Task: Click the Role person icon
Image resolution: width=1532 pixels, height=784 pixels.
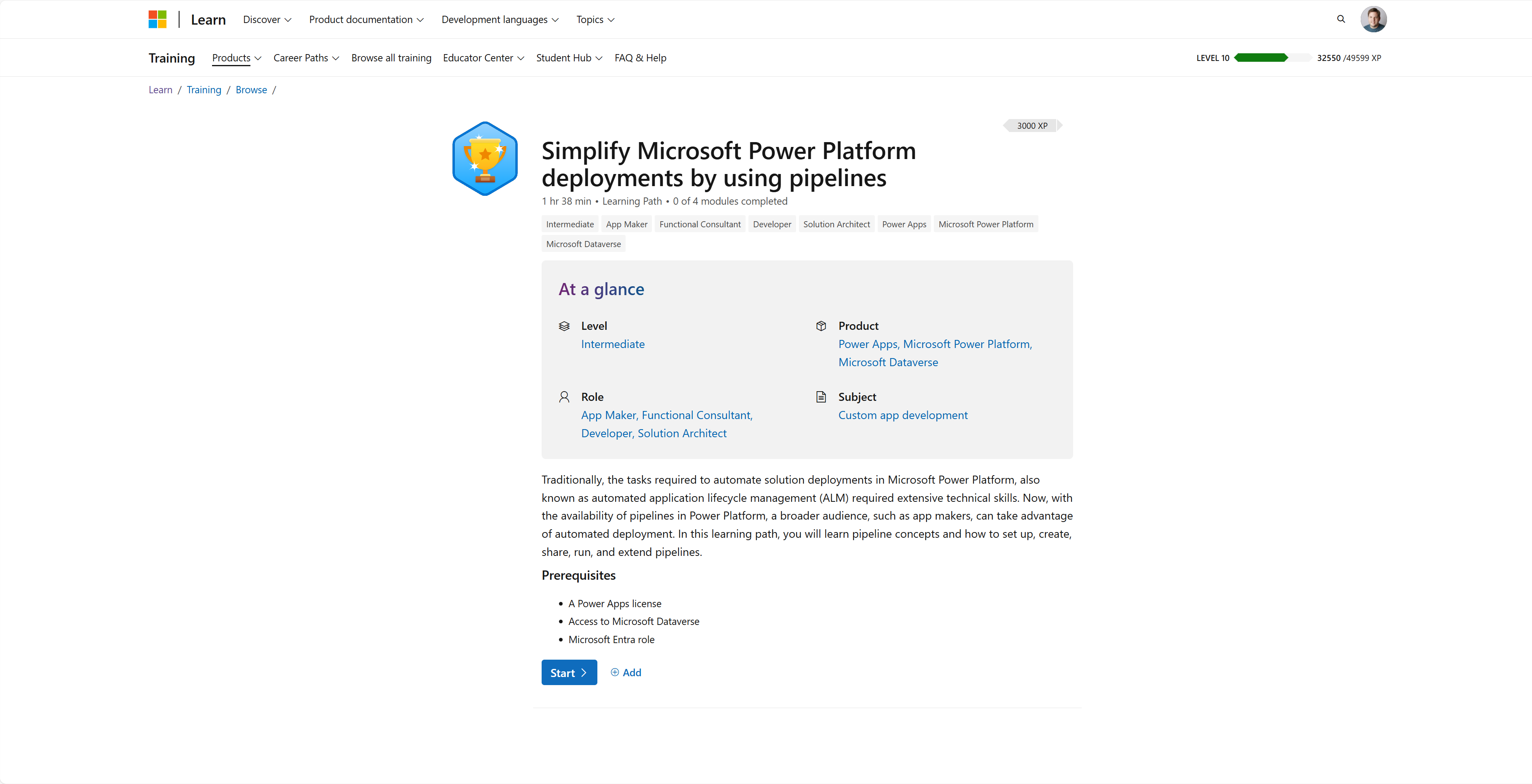Action: (x=564, y=396)
